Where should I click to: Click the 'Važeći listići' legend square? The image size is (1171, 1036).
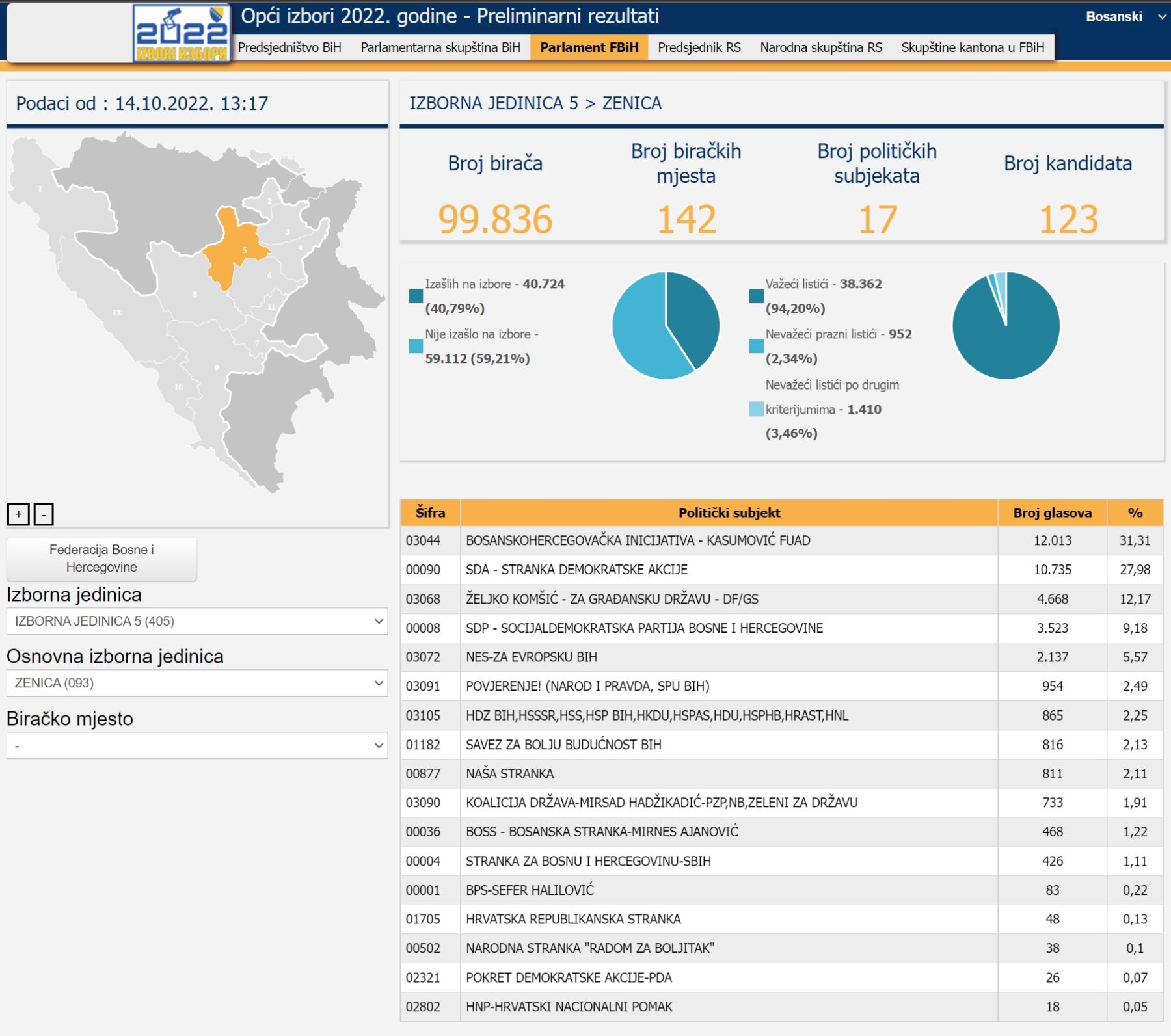756,296
